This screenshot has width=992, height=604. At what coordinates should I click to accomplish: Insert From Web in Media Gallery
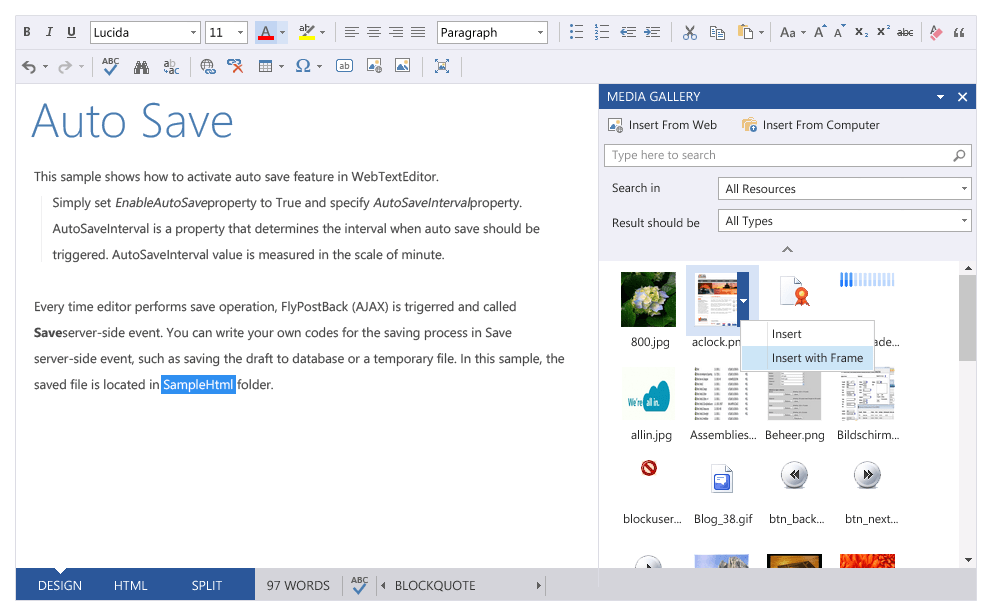(663, 125)
